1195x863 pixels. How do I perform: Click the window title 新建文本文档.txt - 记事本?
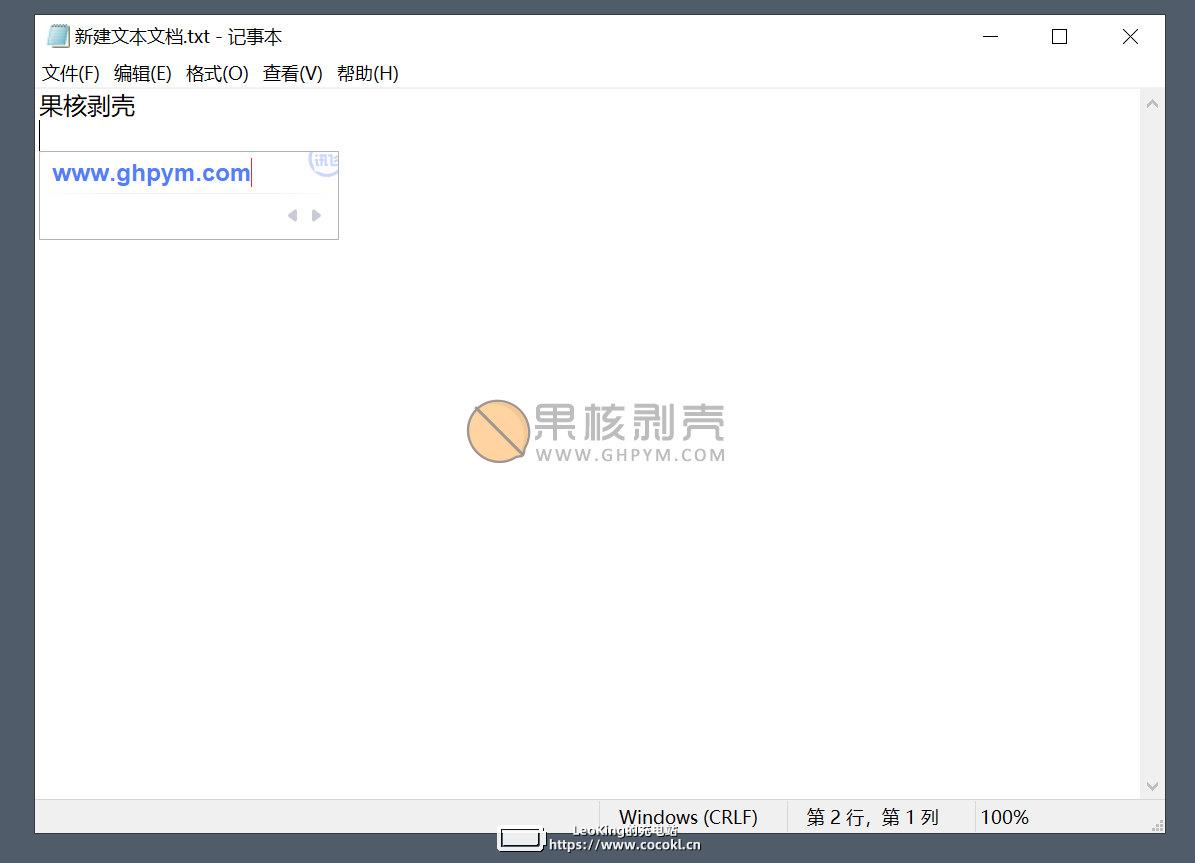point(178,37)
